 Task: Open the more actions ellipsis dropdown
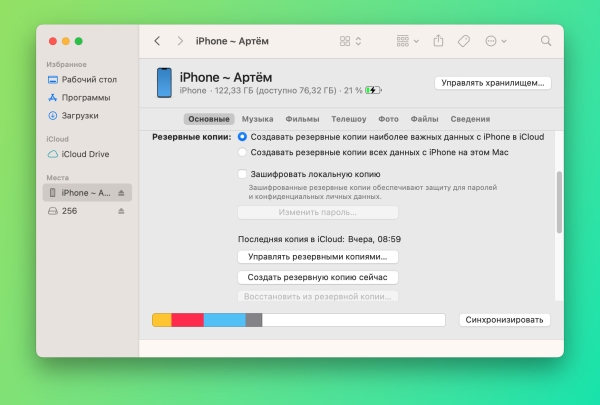point(495,41)
